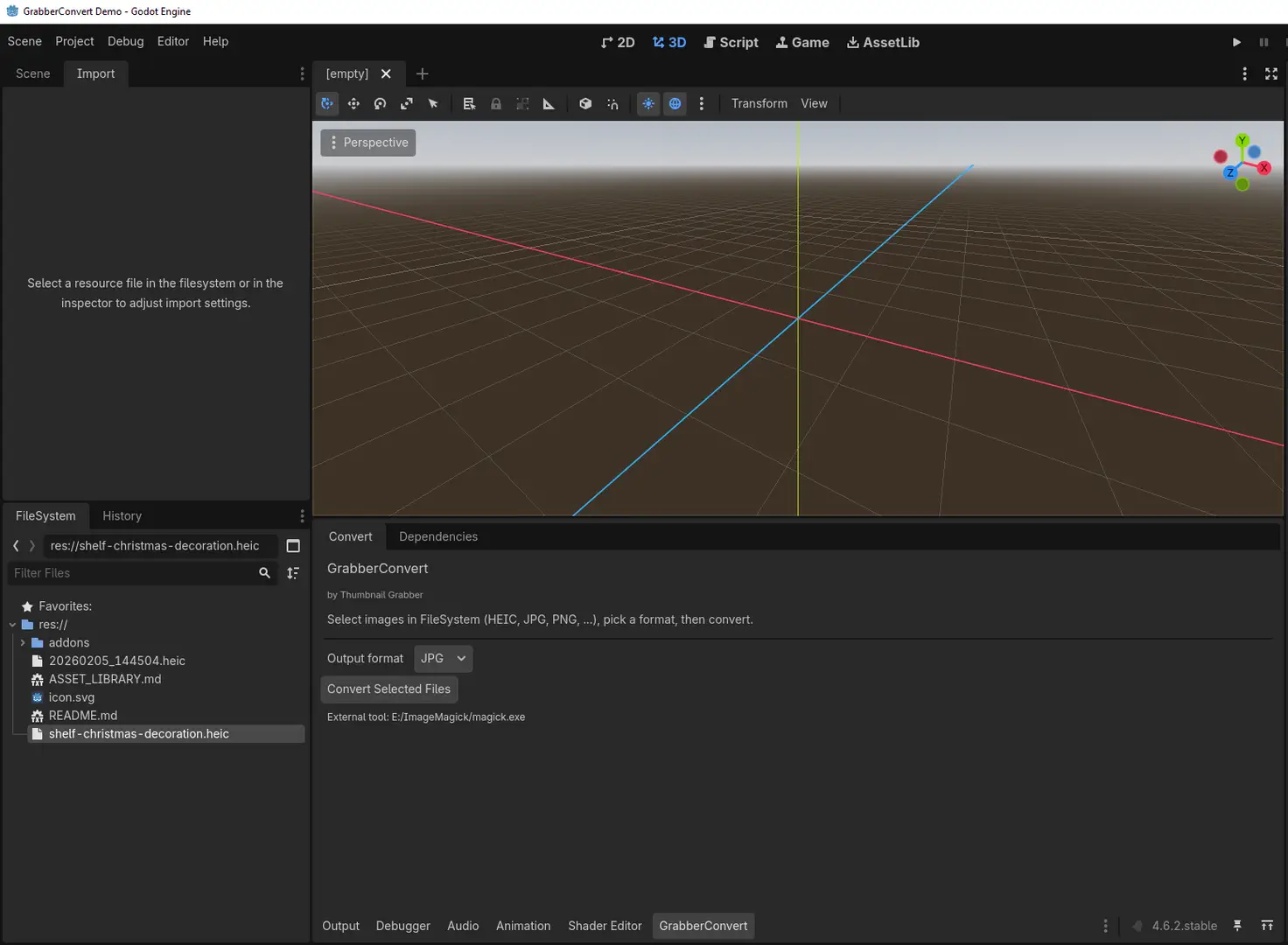Screen dimensions: 1288x945
Task: Toggle the FileSystem split mode icon
Action: pyautogui.click(x=293, y=546)
